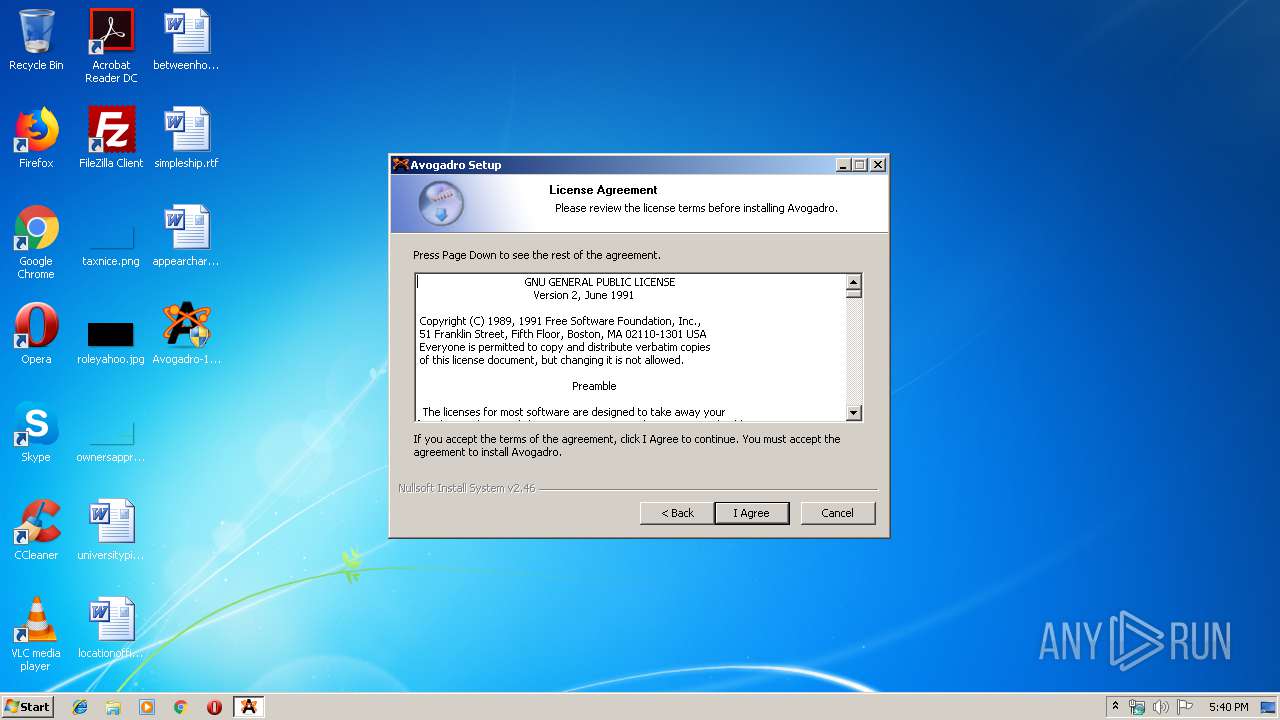Launch the CCleaner desktop shortcut
The width and height of the screenshot is (1280, 720).
point(36,530)
